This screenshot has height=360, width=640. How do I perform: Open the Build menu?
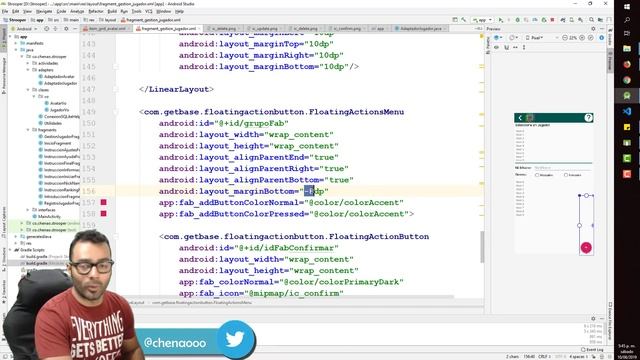(x=112, y=11)
